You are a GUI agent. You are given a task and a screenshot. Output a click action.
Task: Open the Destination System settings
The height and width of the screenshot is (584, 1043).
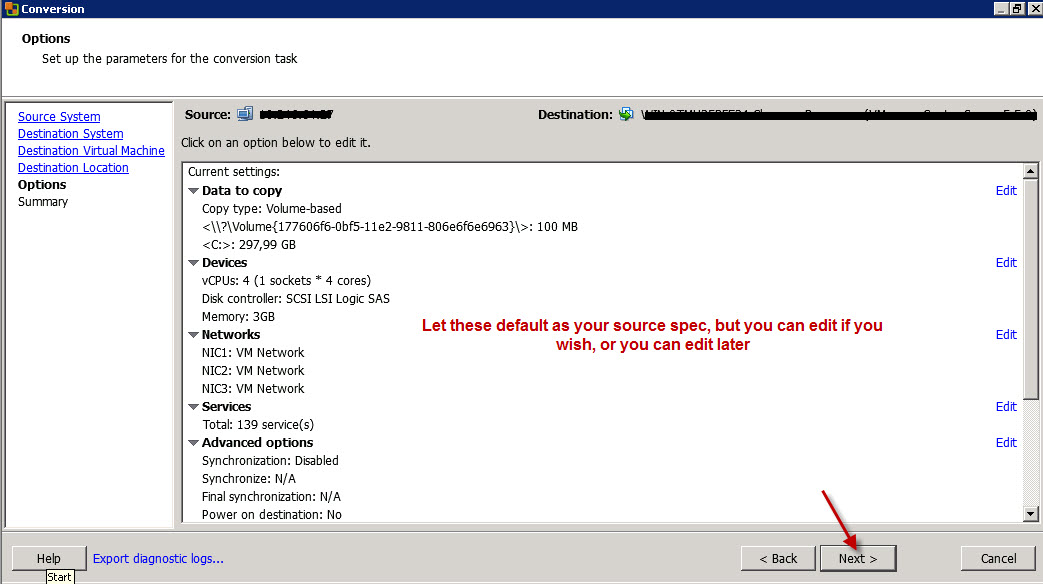point(70,133)
